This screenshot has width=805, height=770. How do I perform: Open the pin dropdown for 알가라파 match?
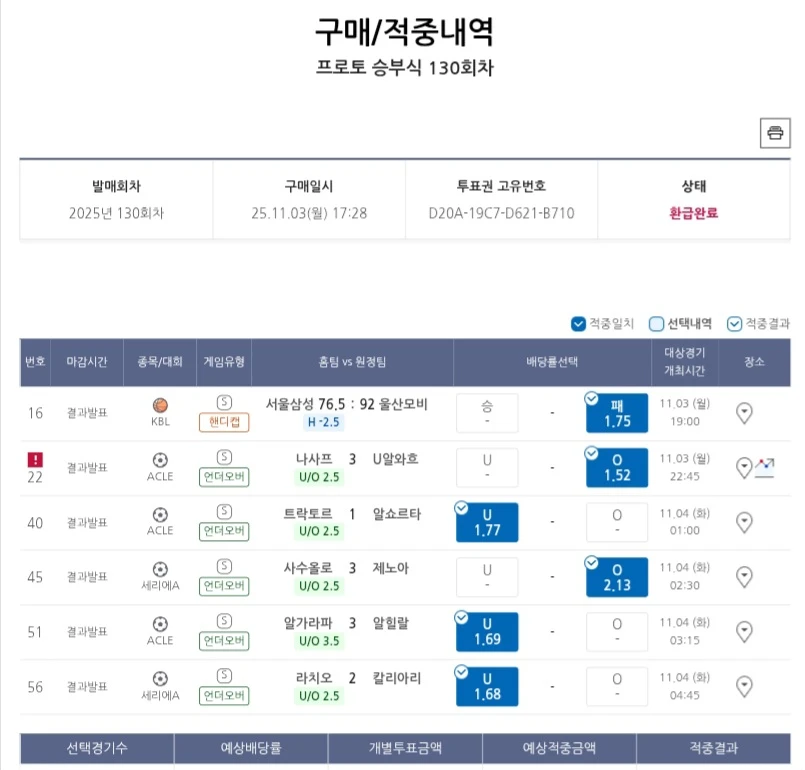(x=744, y=631)
